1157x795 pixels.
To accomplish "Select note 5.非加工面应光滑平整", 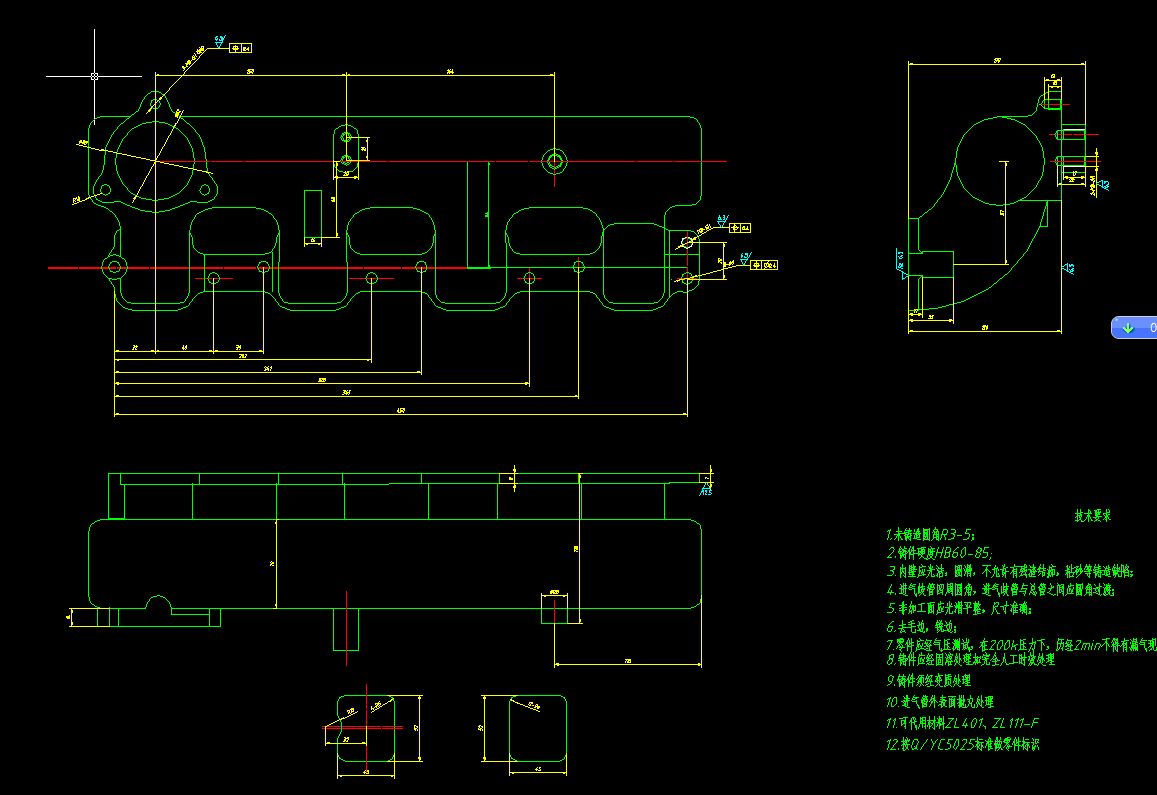I will (x=959, y=608).
